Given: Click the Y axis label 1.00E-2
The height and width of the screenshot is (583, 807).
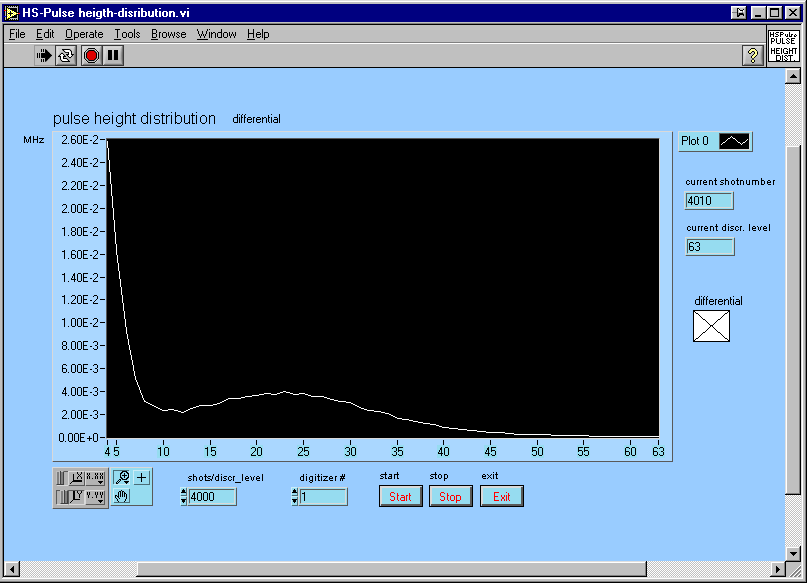Looking at the screenshot, I should pyautogui.click(x=80, y=323).
